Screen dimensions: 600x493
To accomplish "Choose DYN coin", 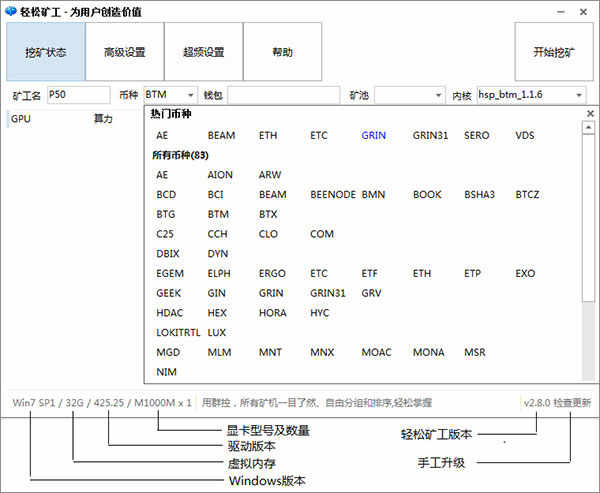I will pyautogui.click(x=218, y=254).
